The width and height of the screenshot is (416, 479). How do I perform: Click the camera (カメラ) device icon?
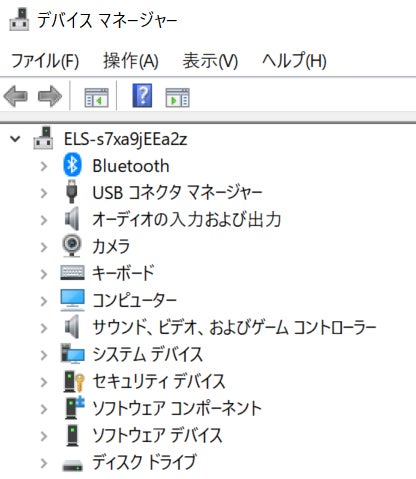pos(72,246)
